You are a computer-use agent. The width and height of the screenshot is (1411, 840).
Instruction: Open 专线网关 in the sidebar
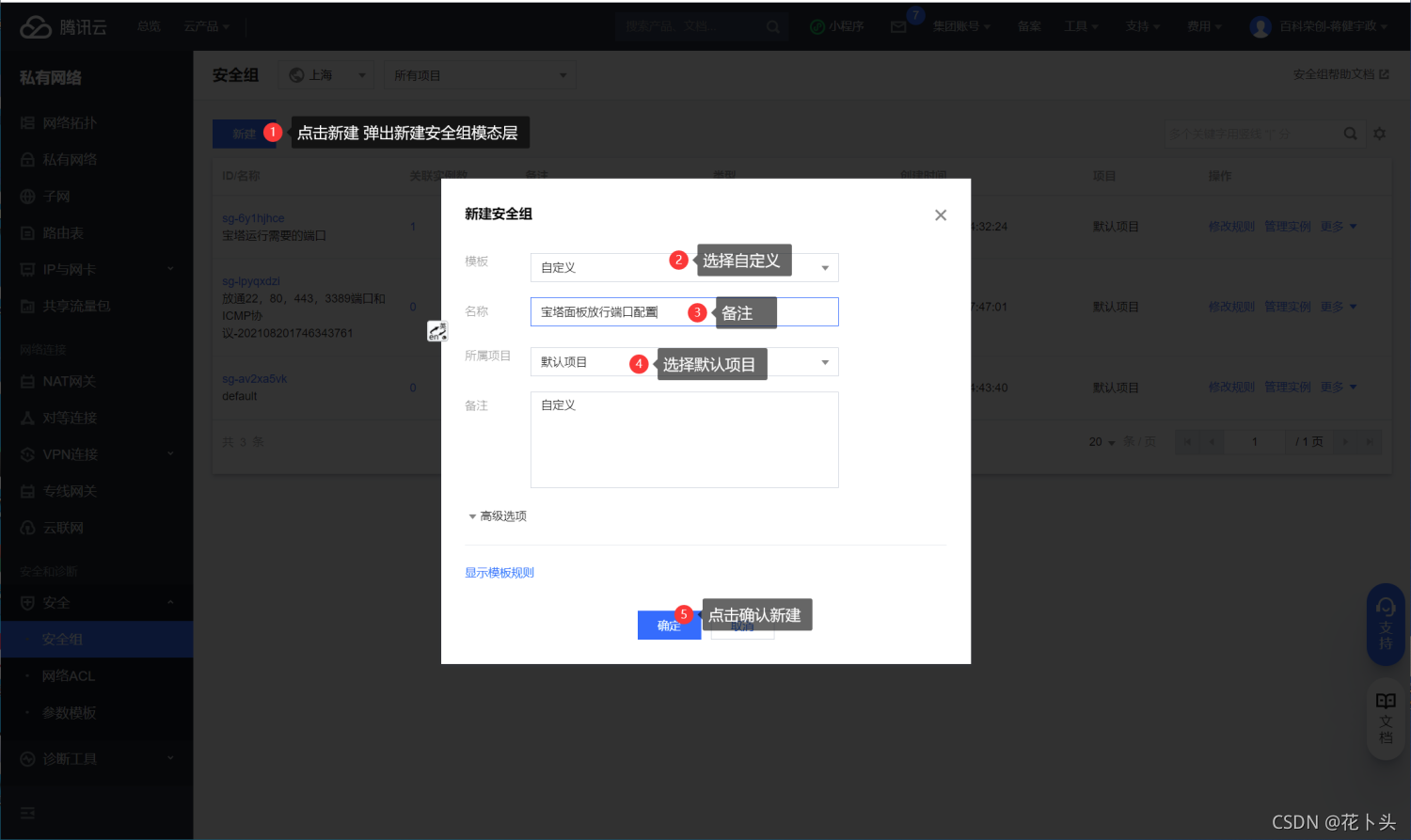(x=69, y=491)
